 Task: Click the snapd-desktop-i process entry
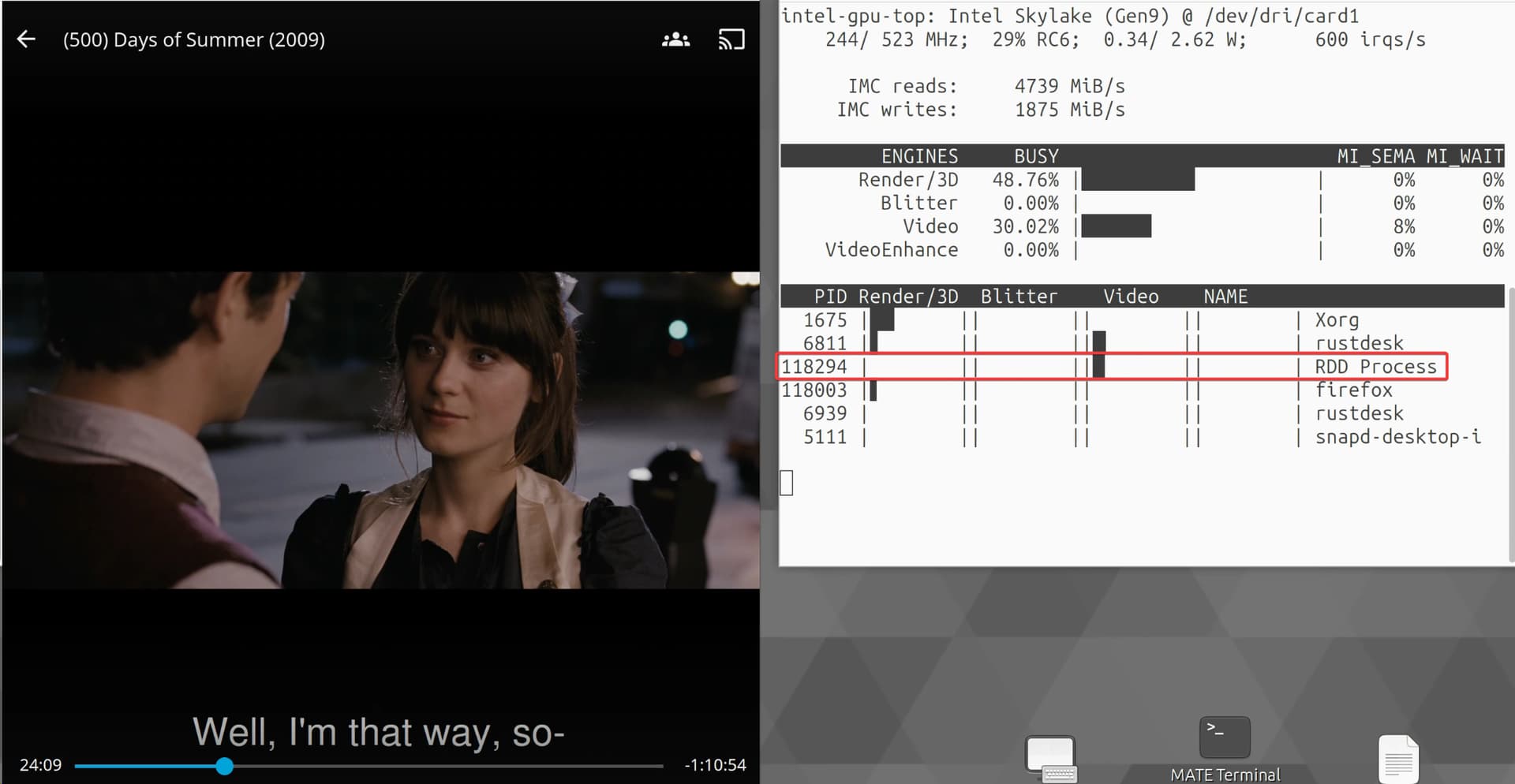point(1397,437)
